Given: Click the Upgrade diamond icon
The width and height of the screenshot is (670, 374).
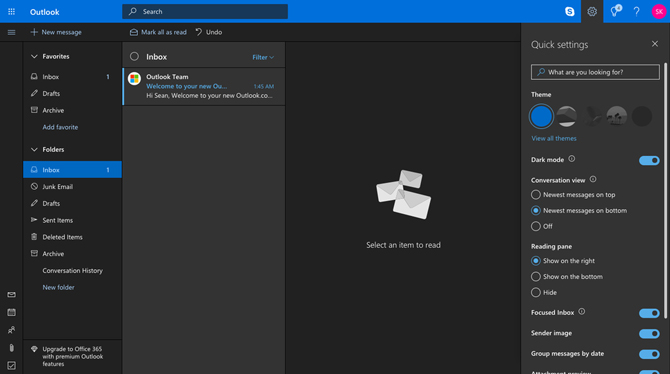Looking at the screenshot, I should pyautogui.click(x=34, y=349).
